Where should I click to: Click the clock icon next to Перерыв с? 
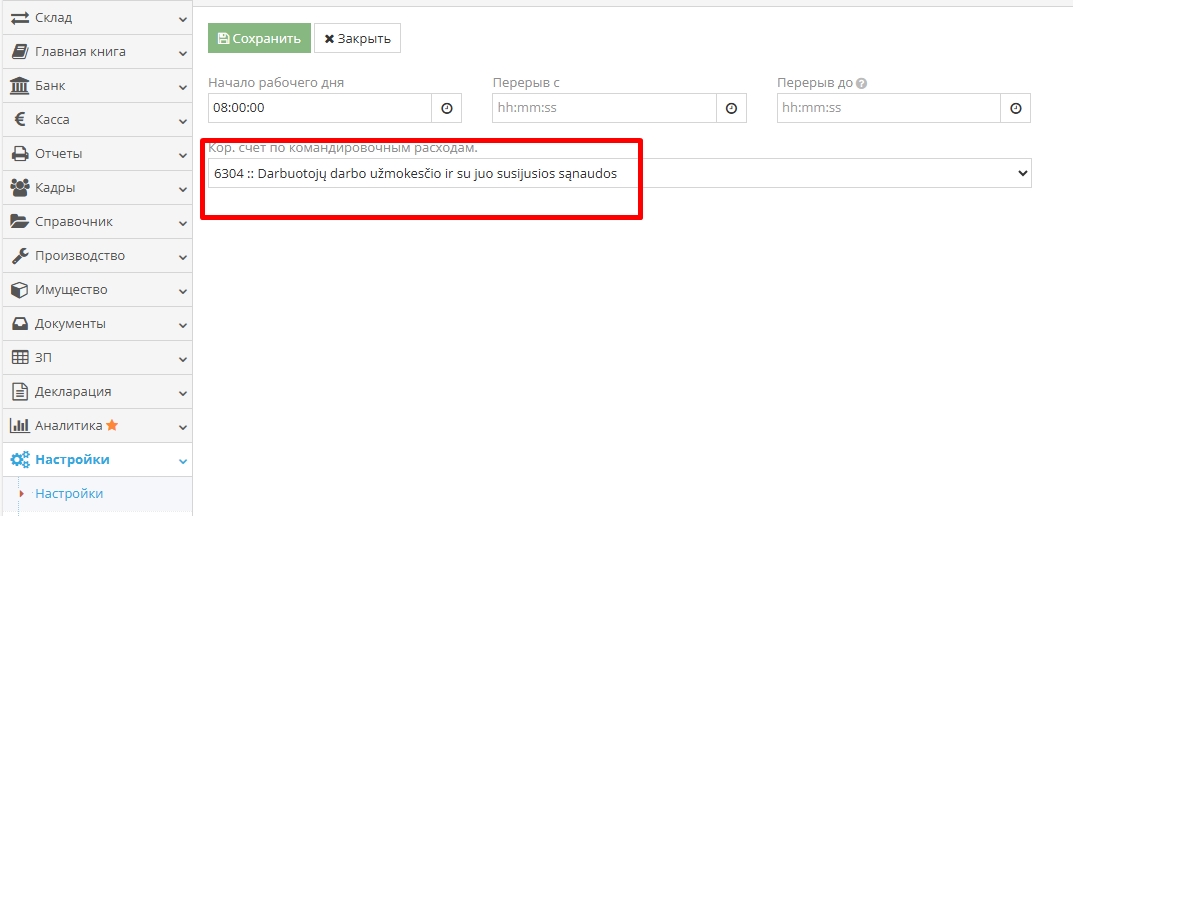[731, 108]
